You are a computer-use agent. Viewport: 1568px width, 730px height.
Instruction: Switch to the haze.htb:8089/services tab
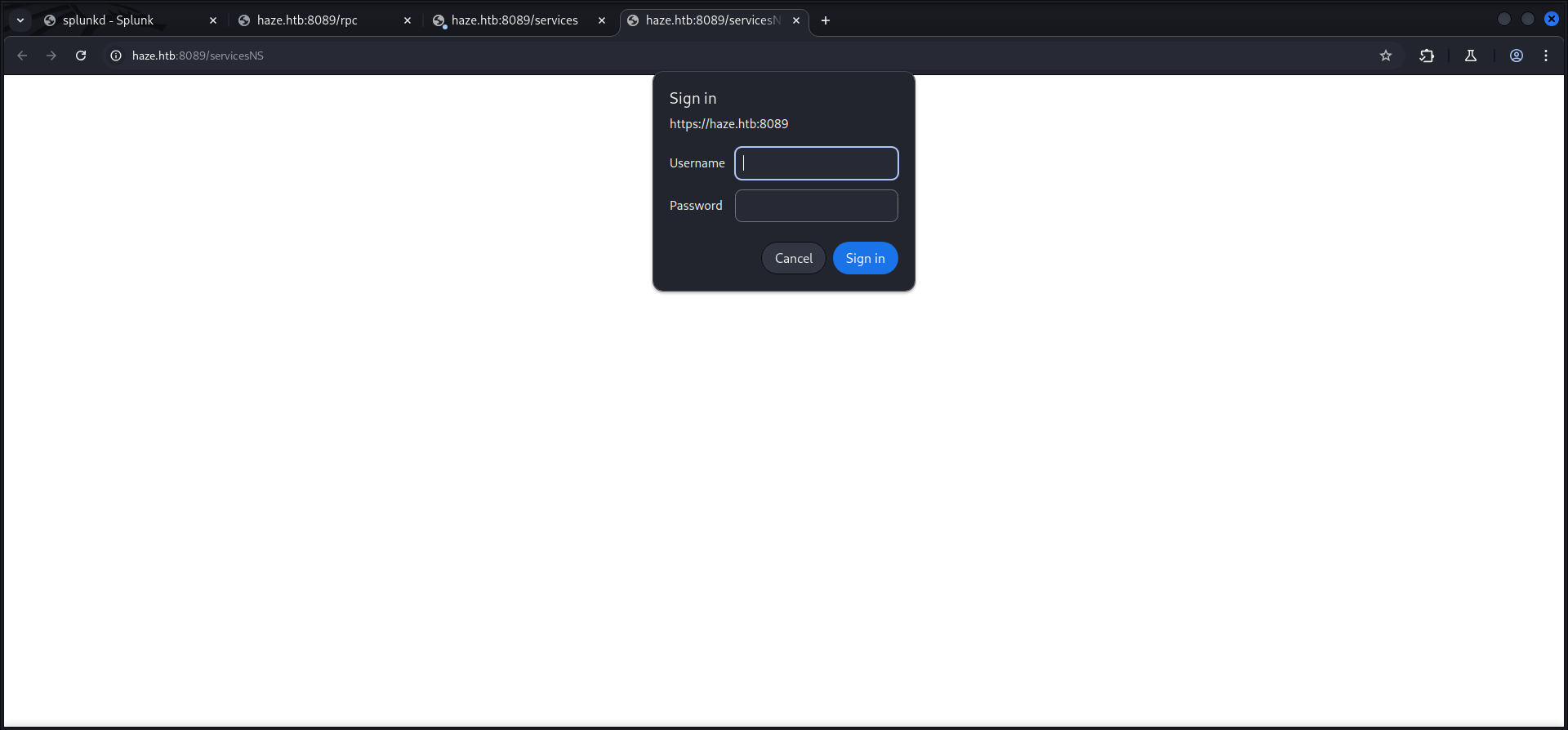coord(514,20)
